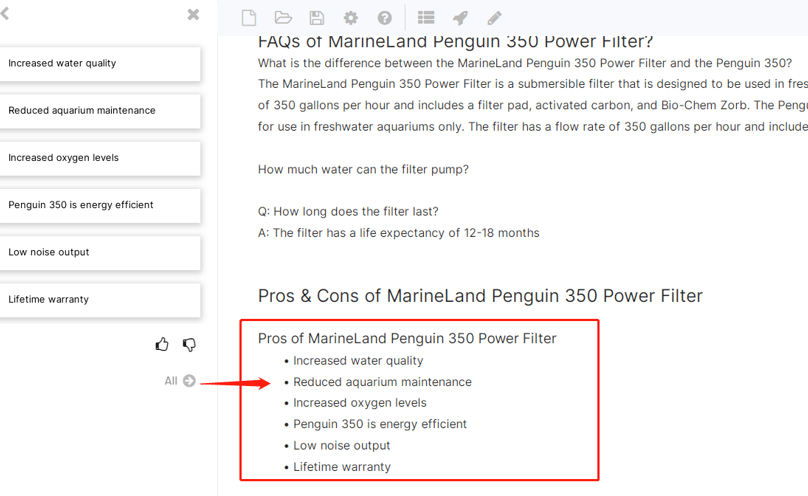The height and width of the screenshot is (496, 808).
Task: Close the side panel with X
Action: pyautogui.click(x=193, y=14)
